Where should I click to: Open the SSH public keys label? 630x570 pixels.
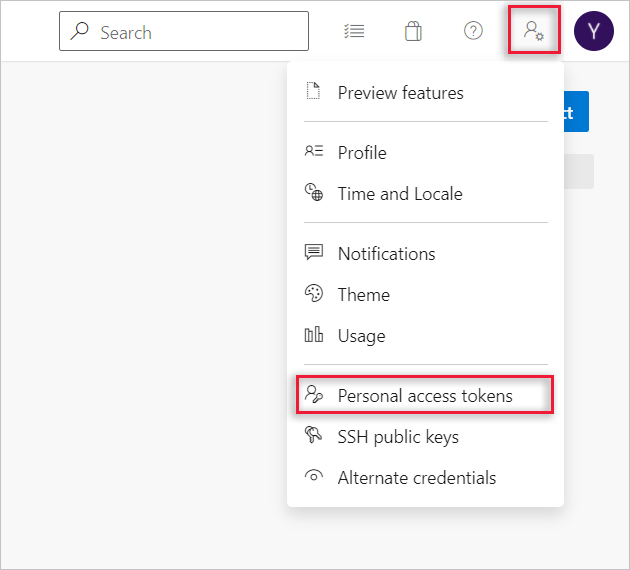(x=398, y=436)
